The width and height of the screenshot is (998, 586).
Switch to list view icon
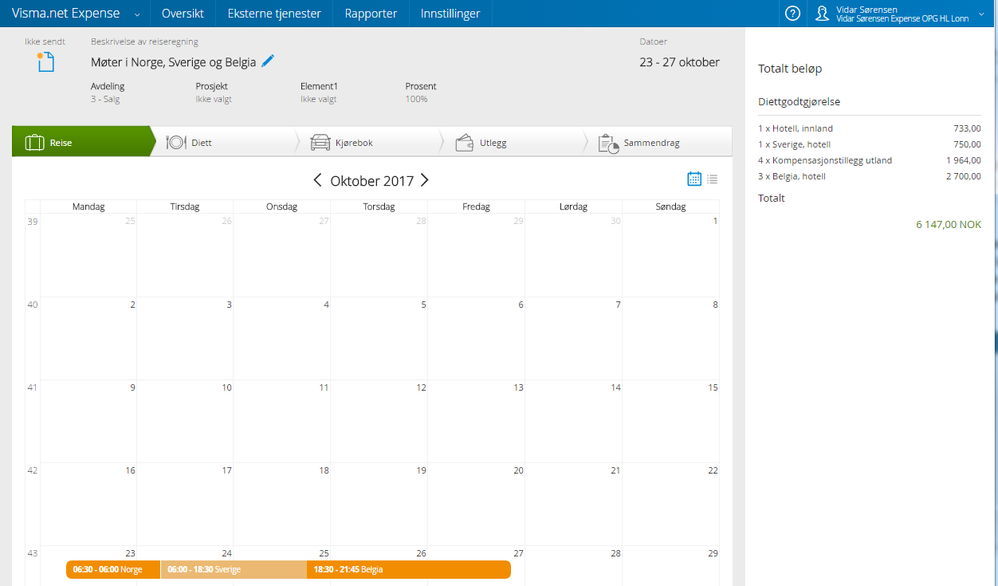click(x=712, y=179)
